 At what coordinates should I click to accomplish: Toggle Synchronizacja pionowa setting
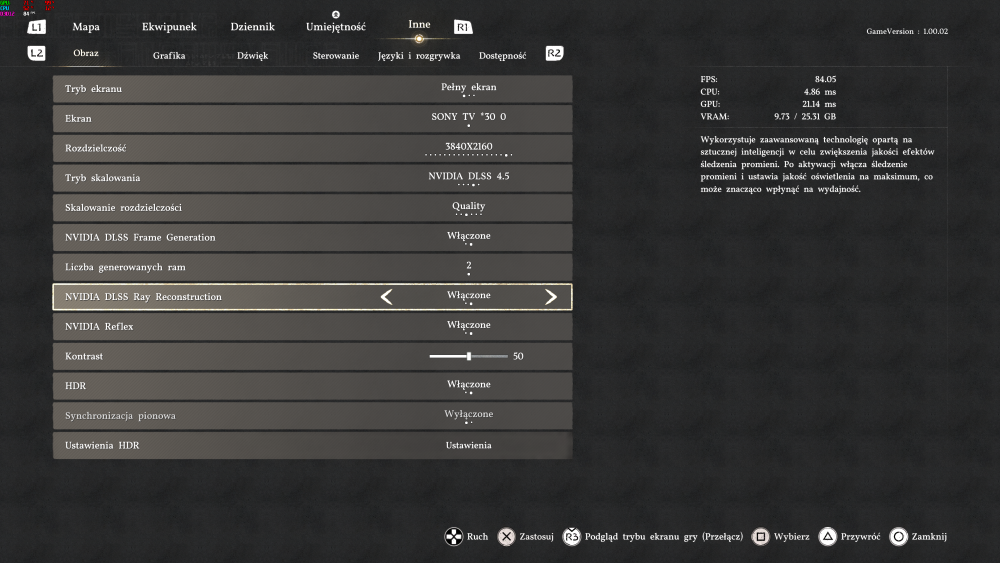coord(312,416)
